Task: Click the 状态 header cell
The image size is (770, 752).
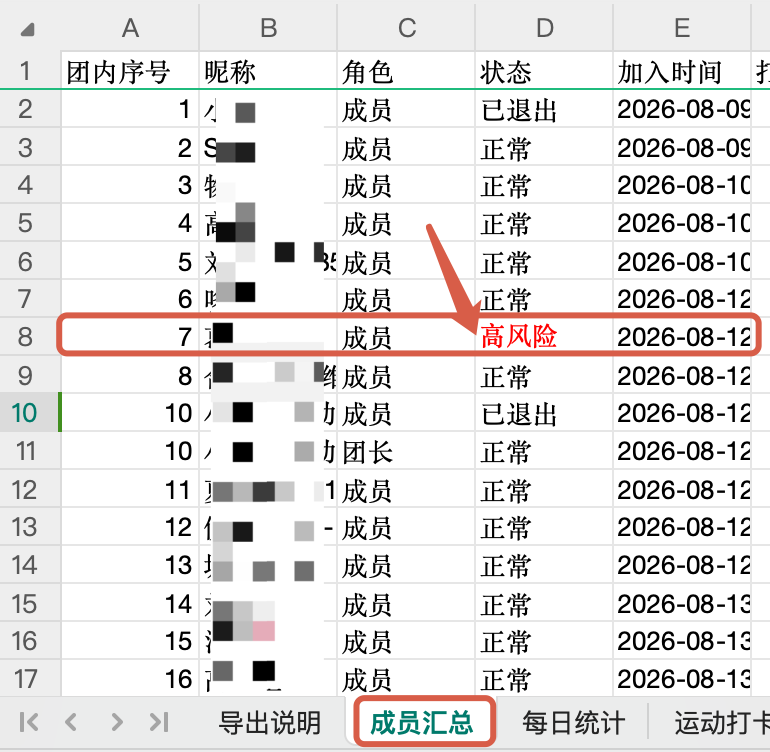Action: tap(544, 71)
